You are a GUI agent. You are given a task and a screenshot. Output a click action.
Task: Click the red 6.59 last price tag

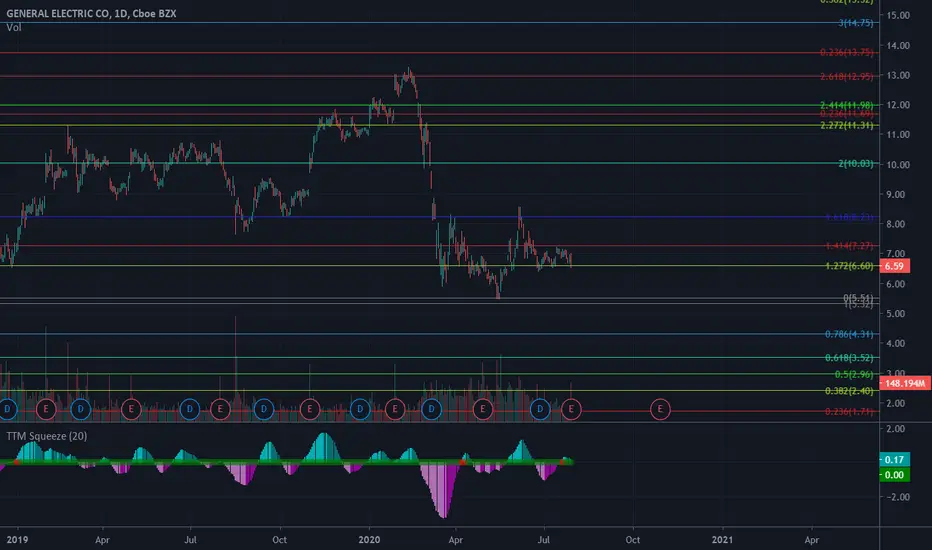click(x=894, y=266)
